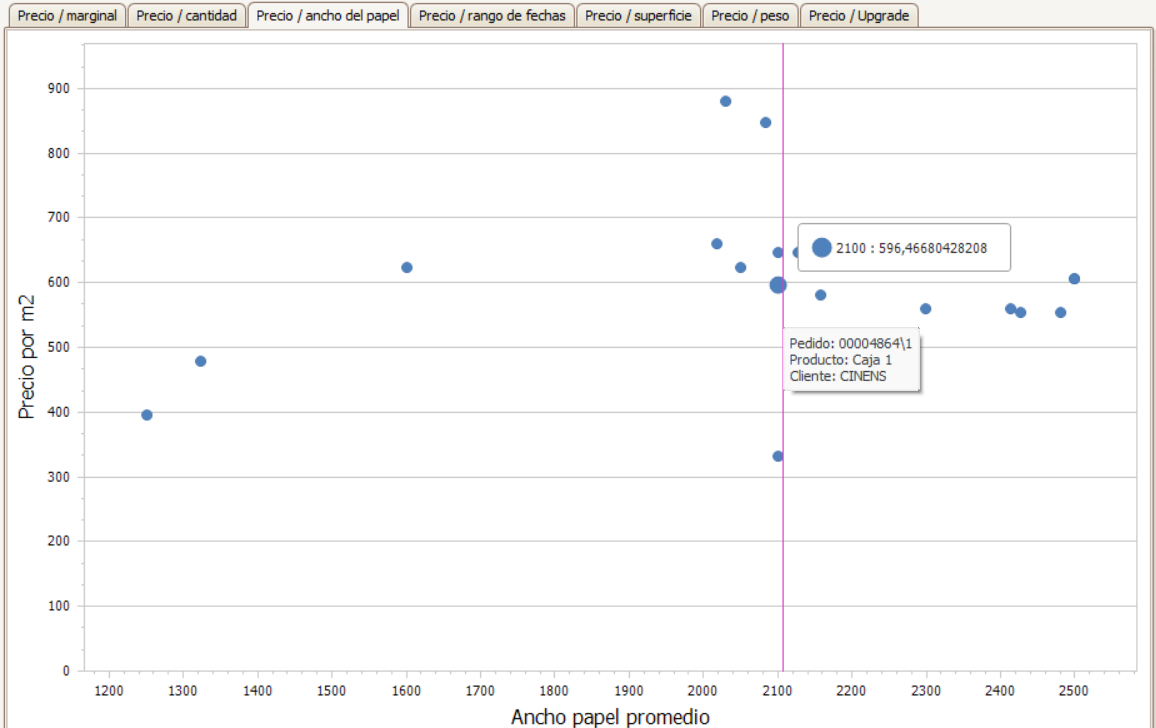Select the leftmost data point near 1250
The image size is (1156, 728).
147,415
